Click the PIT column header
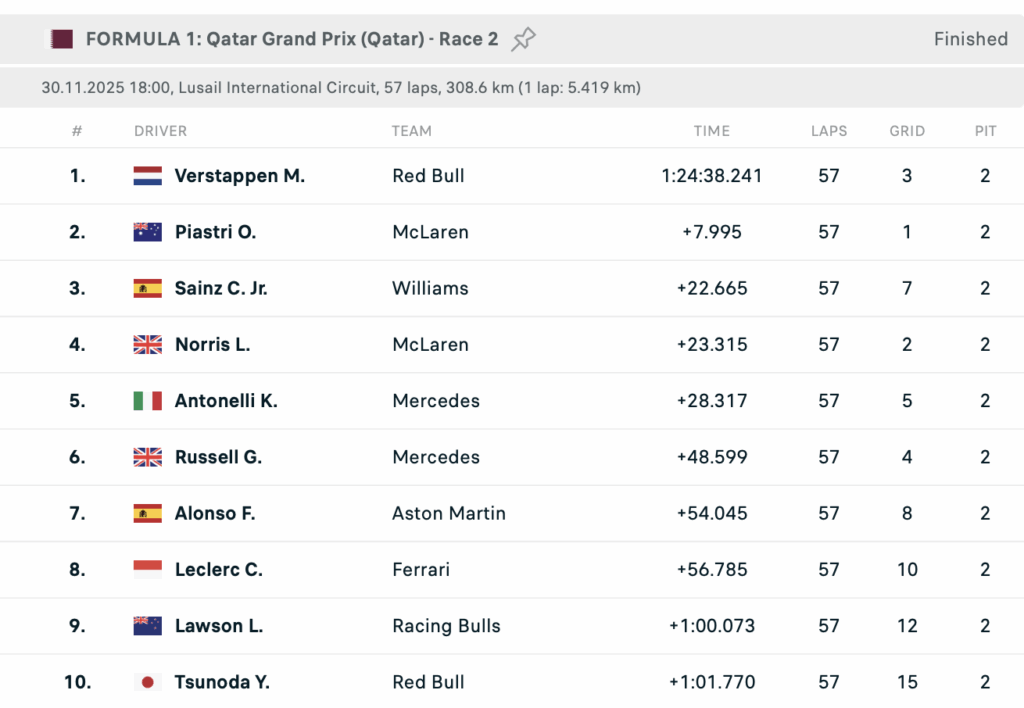 (x=985, y=131)
